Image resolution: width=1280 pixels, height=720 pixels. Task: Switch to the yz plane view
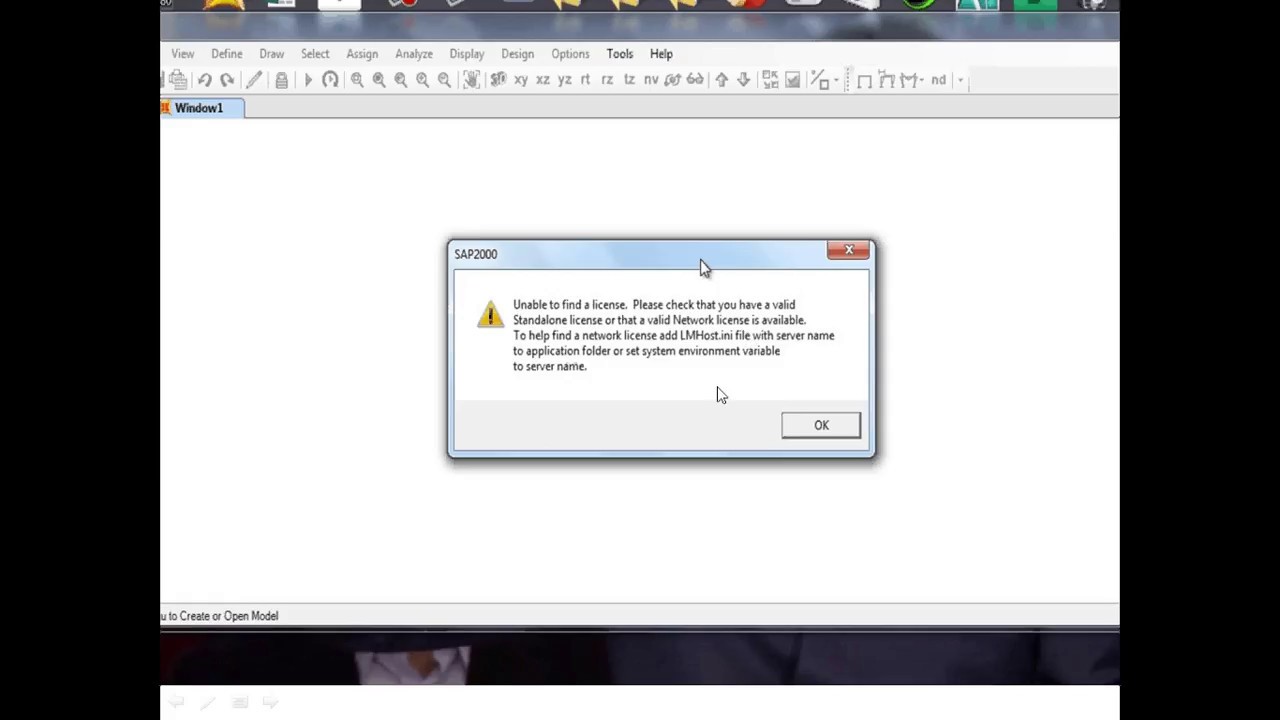[x=565, y=80]
